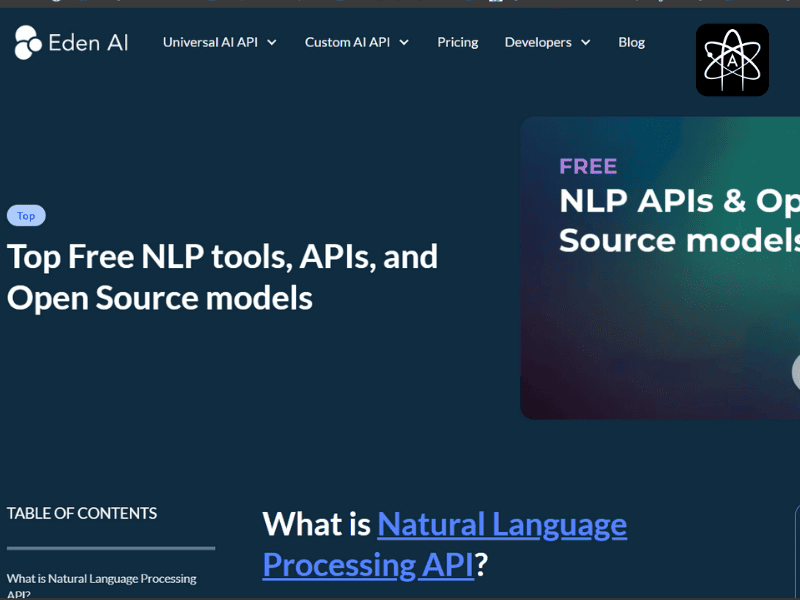Open the Custom AI API menu label
The height and width of the screenshot is (600, 800).
click(x=347, y=42)
